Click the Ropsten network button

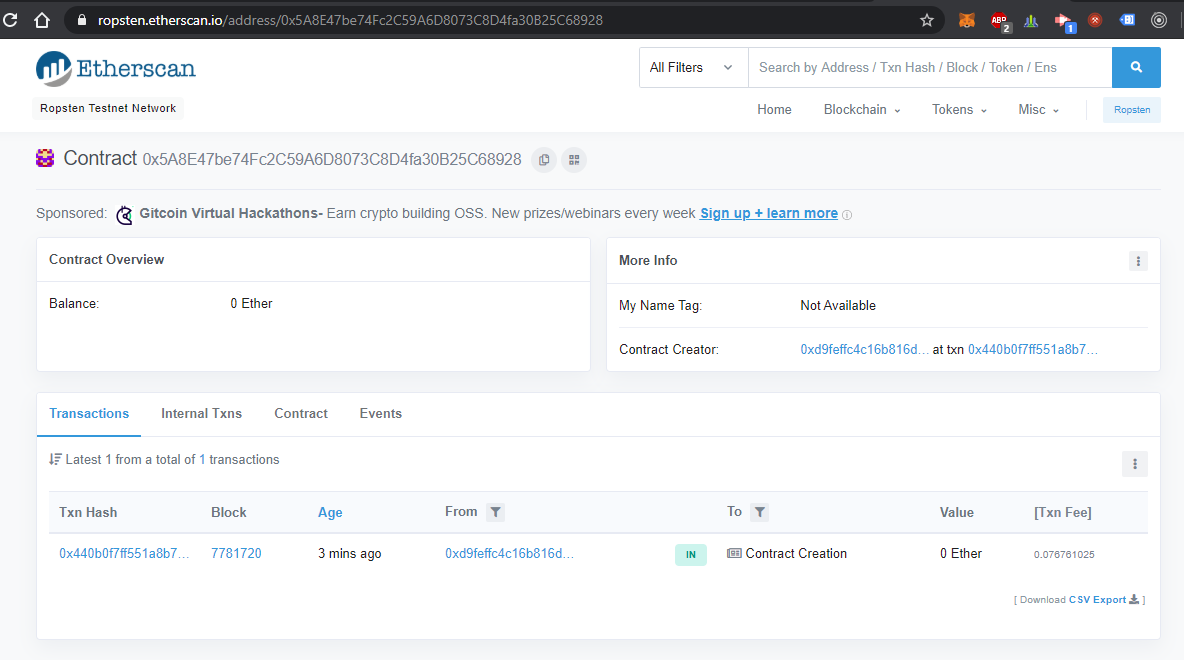point(1132,110)
